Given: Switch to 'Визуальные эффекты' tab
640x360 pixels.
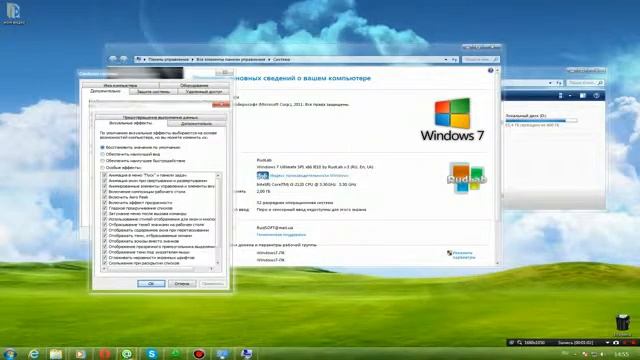Looking at the screenshot, I should (x=131, y=123).
